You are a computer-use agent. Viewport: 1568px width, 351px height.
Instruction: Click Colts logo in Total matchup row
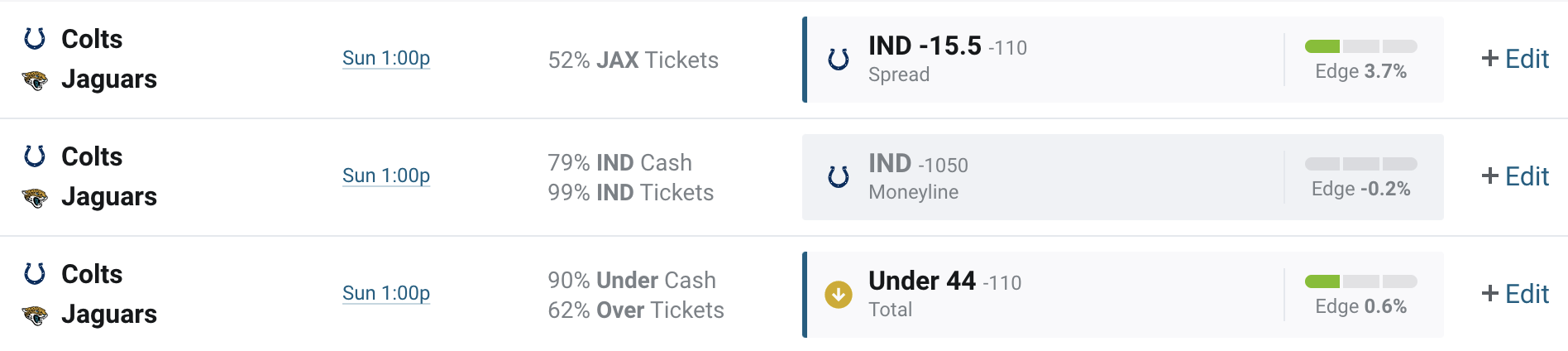click(x=35, y=273)
